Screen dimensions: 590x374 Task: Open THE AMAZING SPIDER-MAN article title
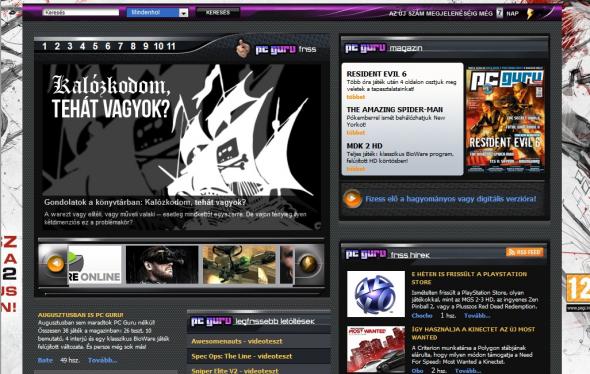click(x=394, y=109)
